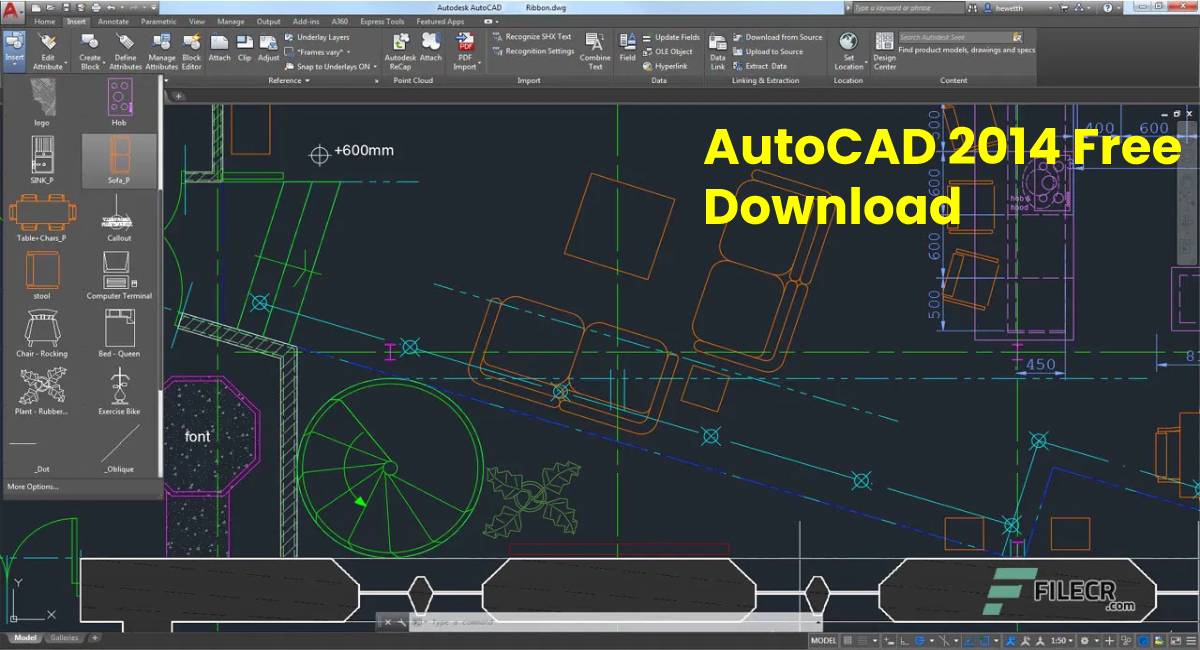Viewport: 1200px width, 650px height.
Task: Select the Exercise Bike block thumbnail
Action: (x=119, y=391)
